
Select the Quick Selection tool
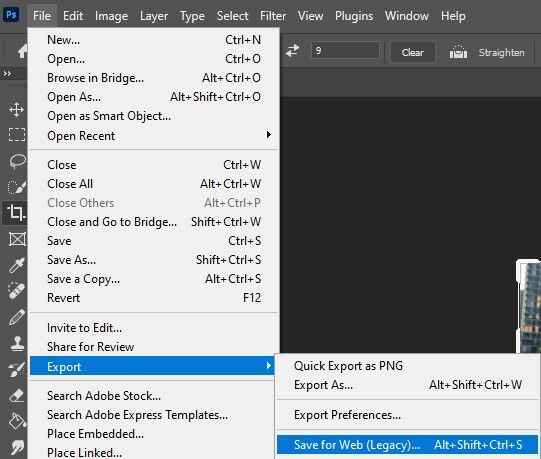coord(17,187)
